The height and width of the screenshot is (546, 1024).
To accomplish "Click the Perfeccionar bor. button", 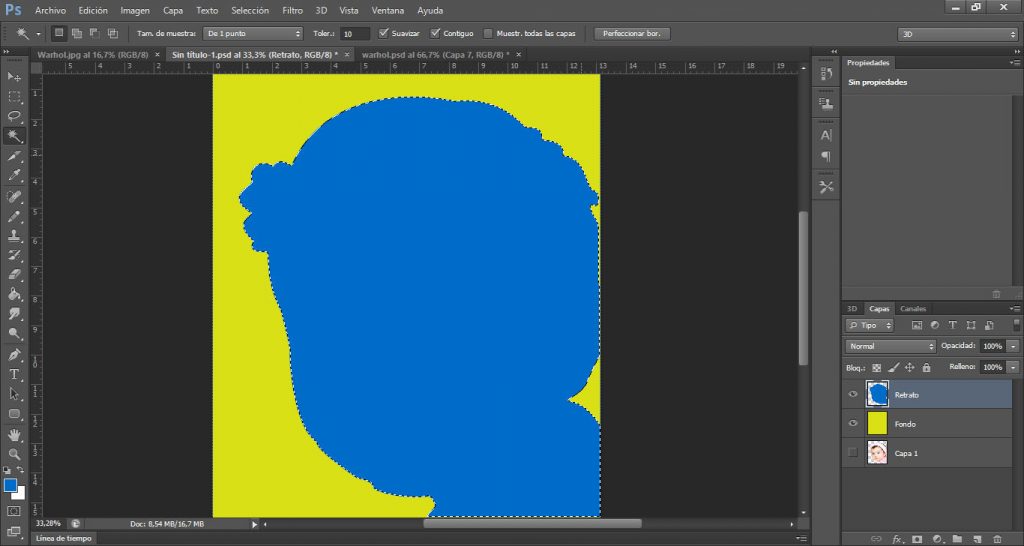I will click(x=632, y=33).
